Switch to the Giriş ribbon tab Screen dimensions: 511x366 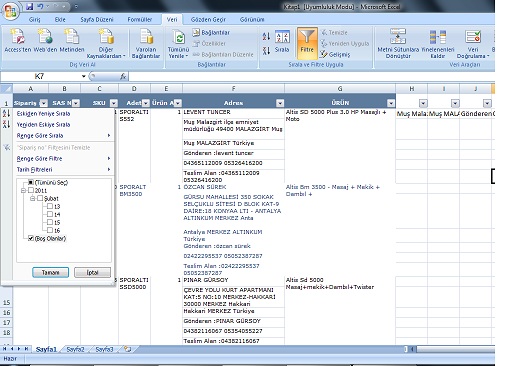[x=34, y=19]
